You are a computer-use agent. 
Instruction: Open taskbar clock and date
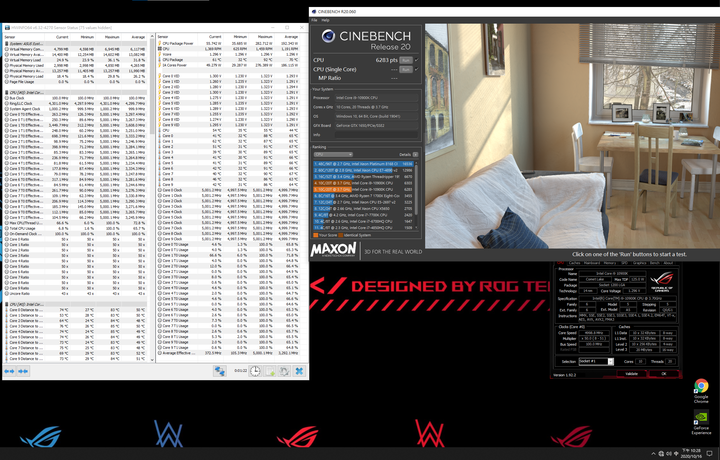(x=692, y=454)
